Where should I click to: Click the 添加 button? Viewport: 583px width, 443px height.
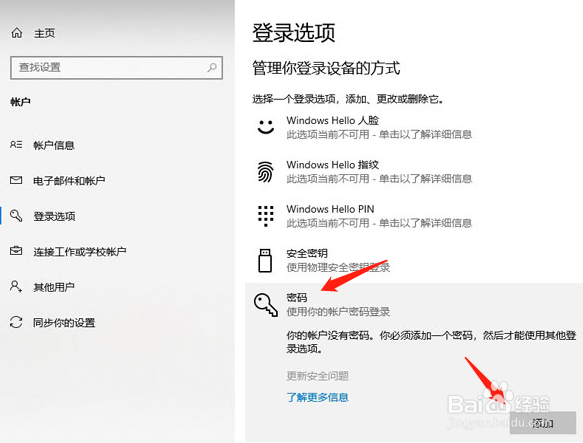(x=543, y=423)
